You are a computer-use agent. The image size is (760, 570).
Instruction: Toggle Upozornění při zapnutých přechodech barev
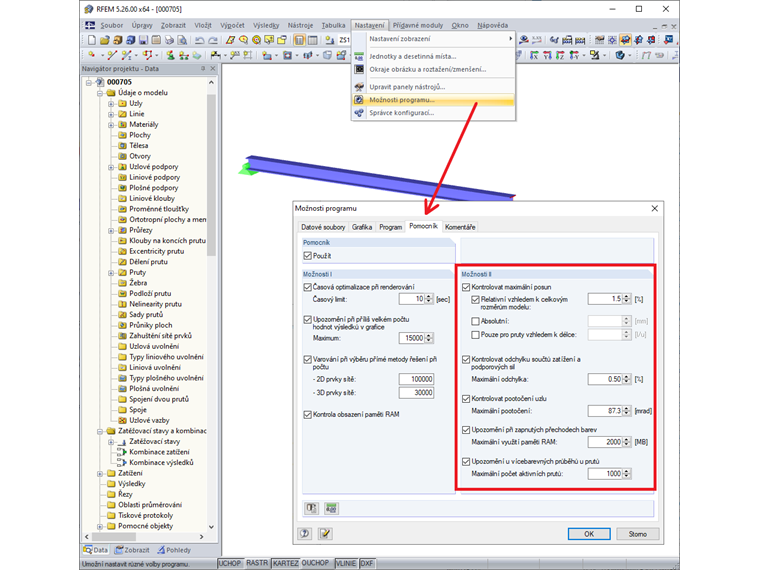coord(466,429)
